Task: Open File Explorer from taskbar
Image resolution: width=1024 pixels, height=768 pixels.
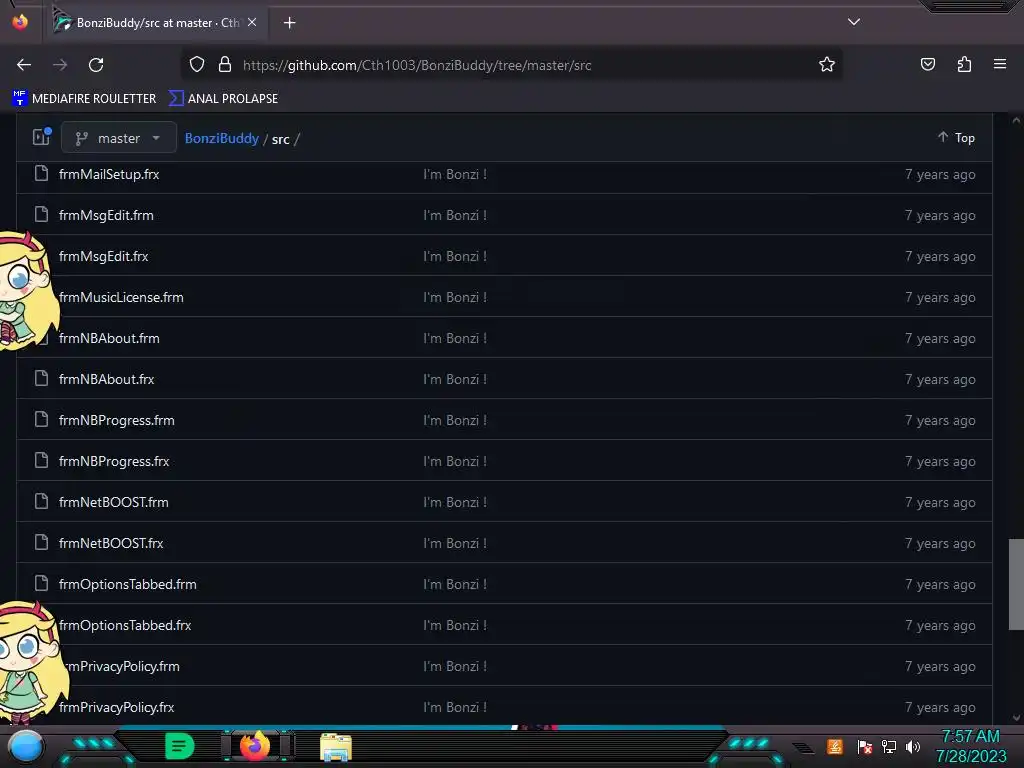Action: [x=336, y=747]
